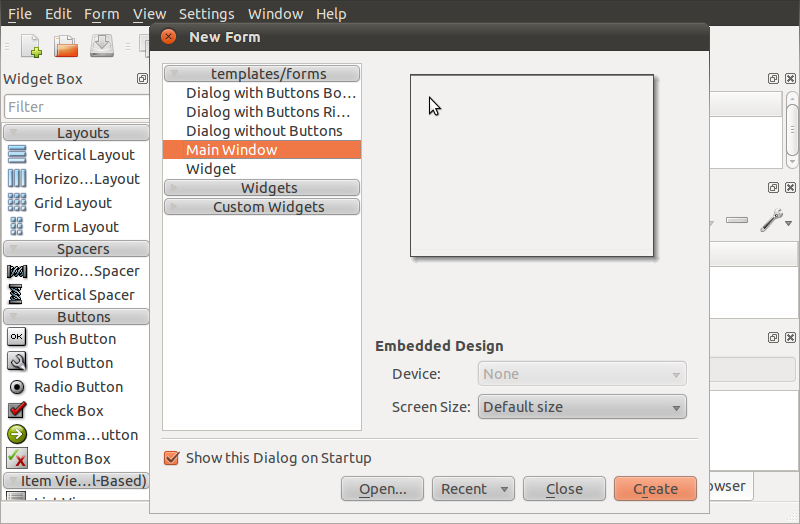Open the View menu
Viewport: 800px width, 524px height.
[149, 14]
